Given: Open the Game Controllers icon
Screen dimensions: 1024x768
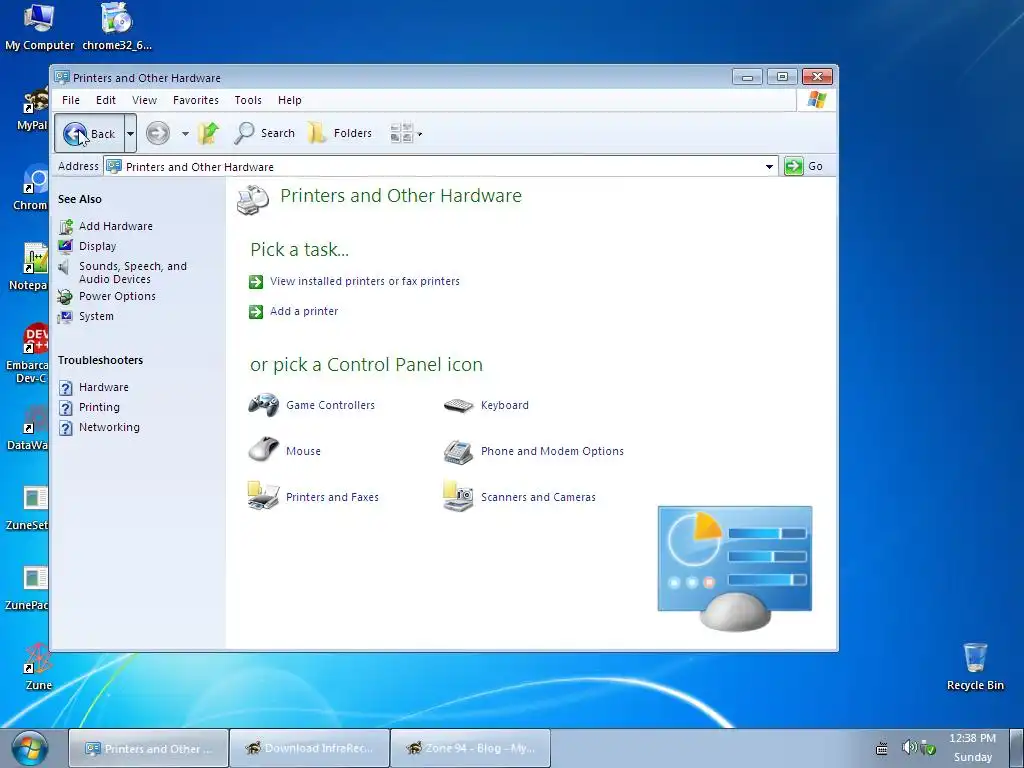Looking at the screenshot, I should point(264,405).
